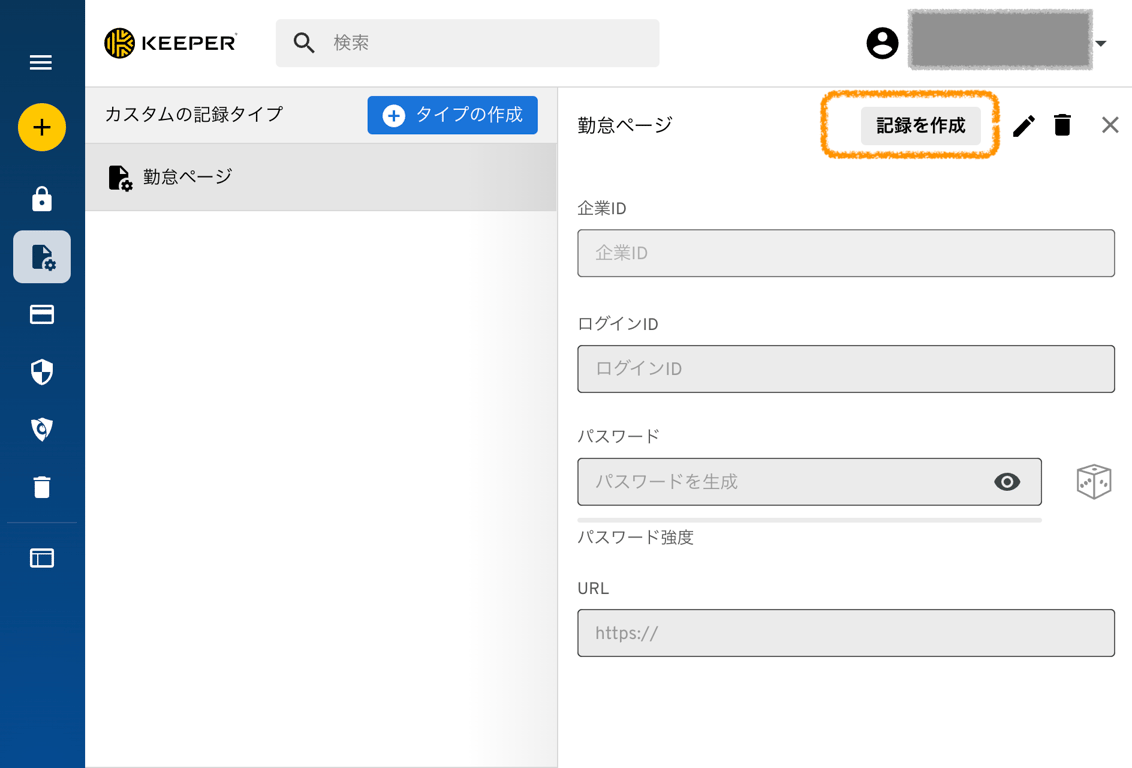Select the custom record types sidebar icon
Image resolution: width=1132 pixels, height=768 pixels.
click(41, 257)
